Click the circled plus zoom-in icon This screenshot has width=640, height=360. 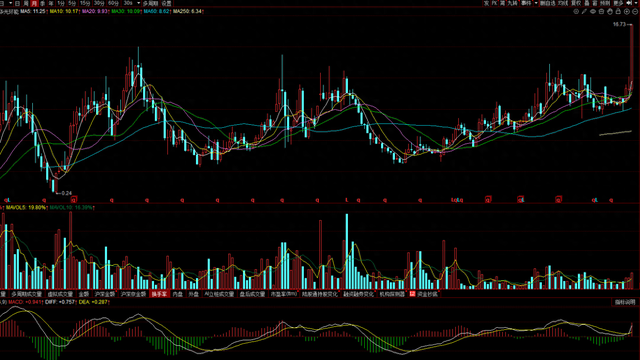[627, 11]
